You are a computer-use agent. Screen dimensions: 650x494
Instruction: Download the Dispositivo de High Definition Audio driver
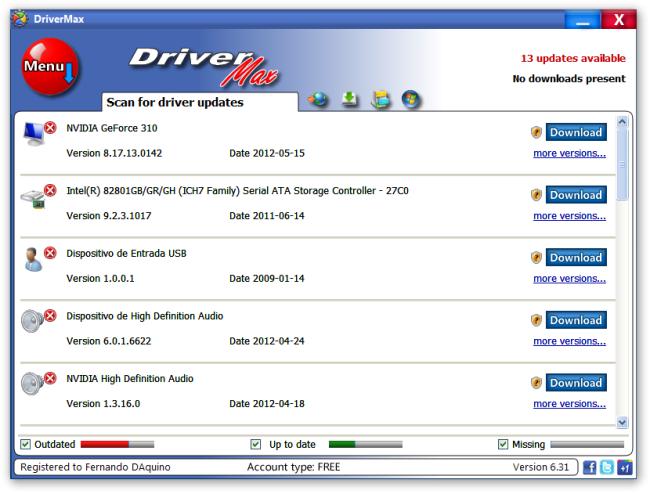point(576,320)
